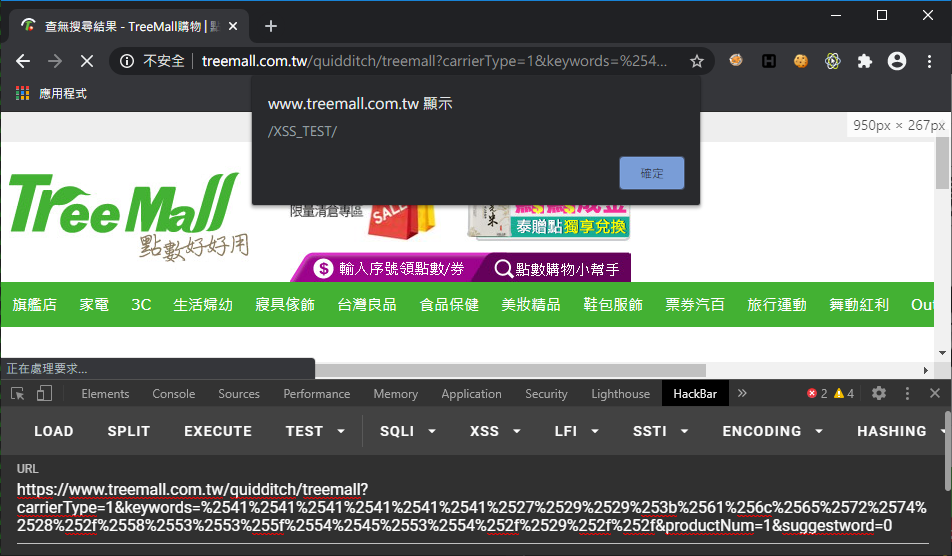Image resolution: width=952 pixels, height=556 pixels.
Task: Expand the ENCODING dropdown
Action: 772,431
